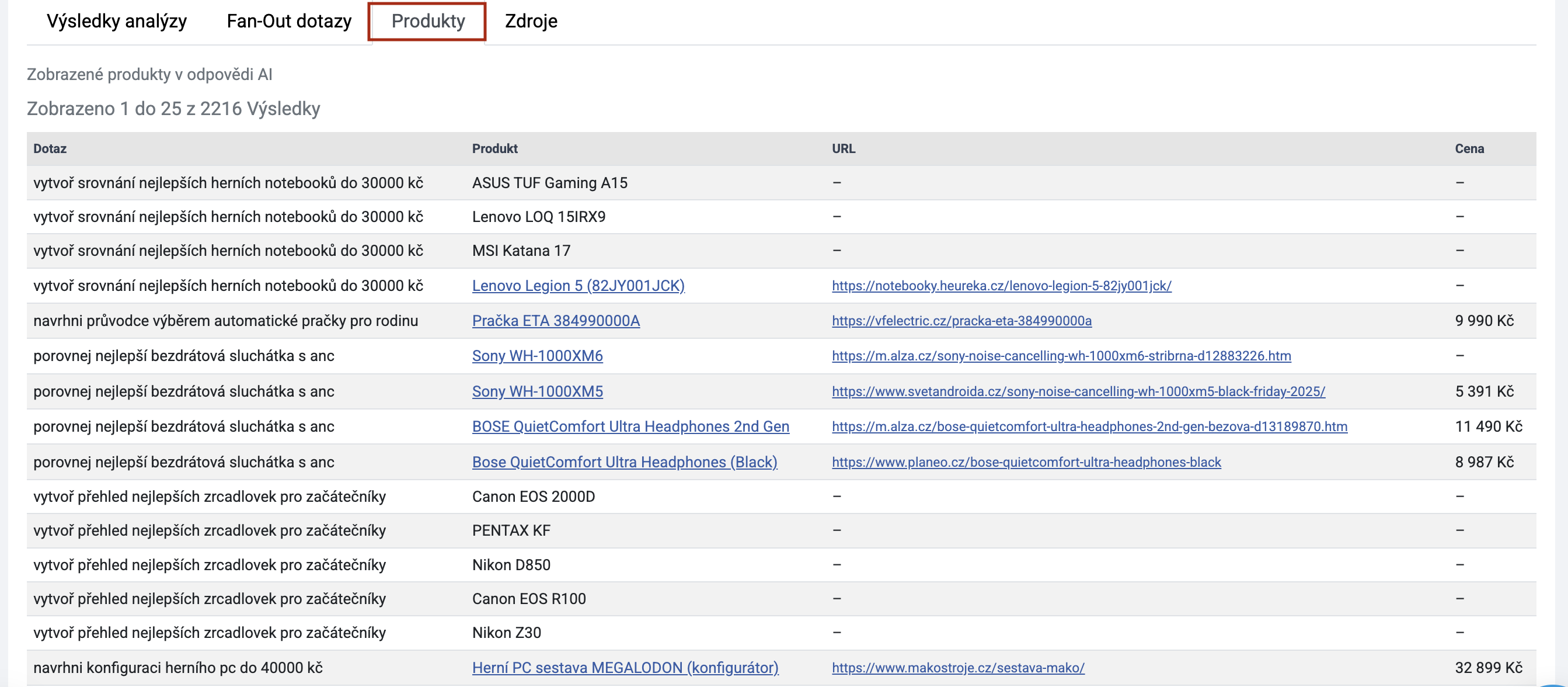
Task: Visit the alza.cz WH-1000XM6 URL
Action: tap(1061, 356)
